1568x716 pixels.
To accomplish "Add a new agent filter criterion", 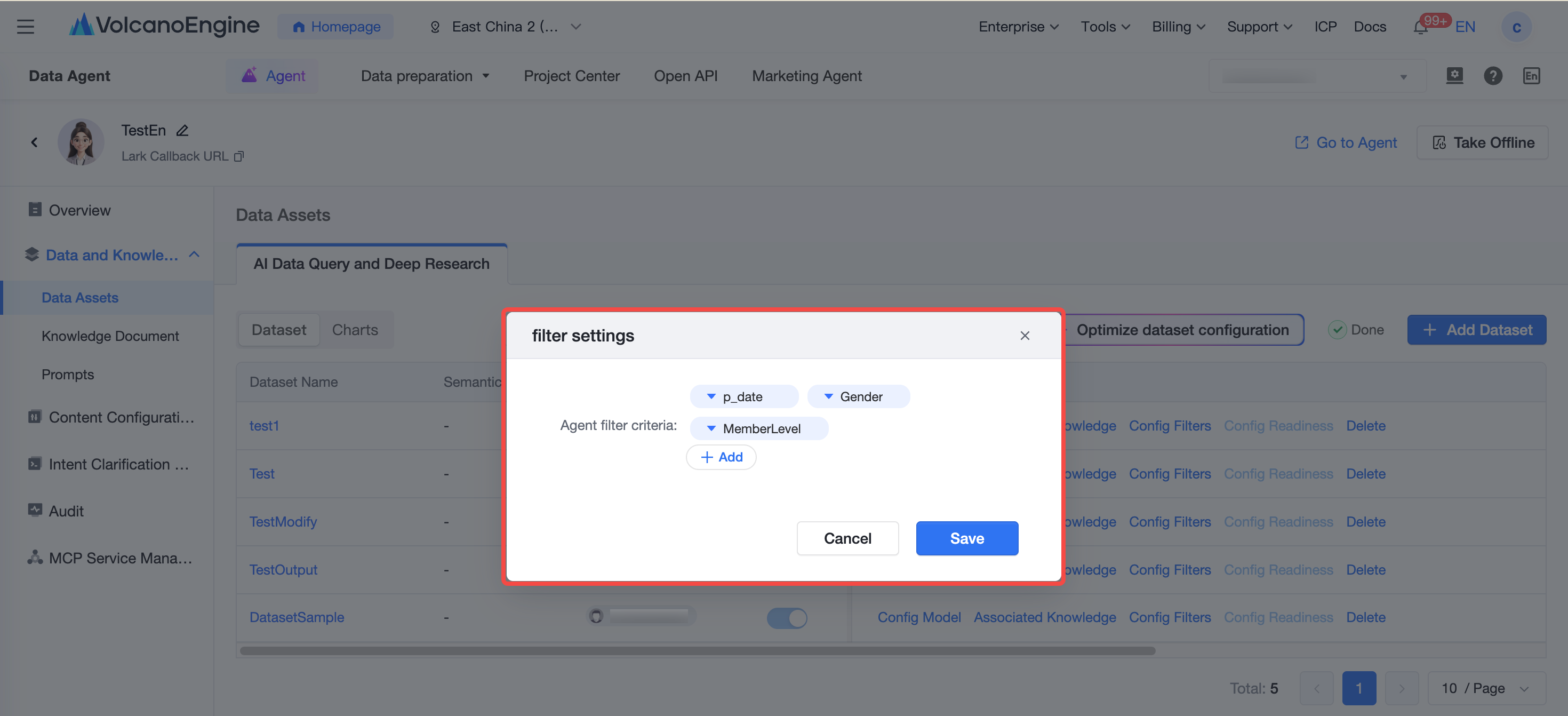I will coord(721,457).
